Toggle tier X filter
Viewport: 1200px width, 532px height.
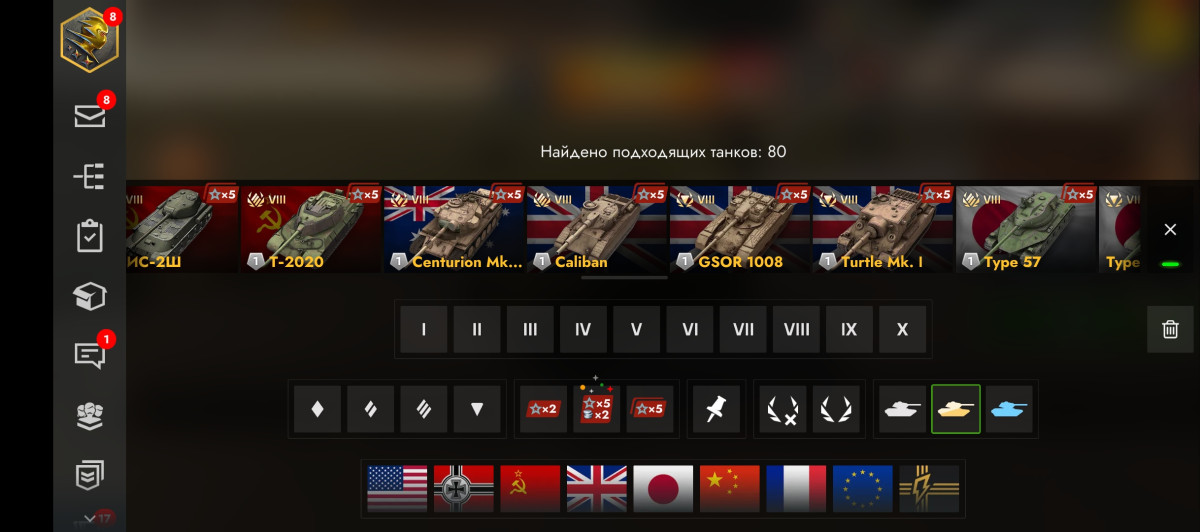click(x=902, y=329)
